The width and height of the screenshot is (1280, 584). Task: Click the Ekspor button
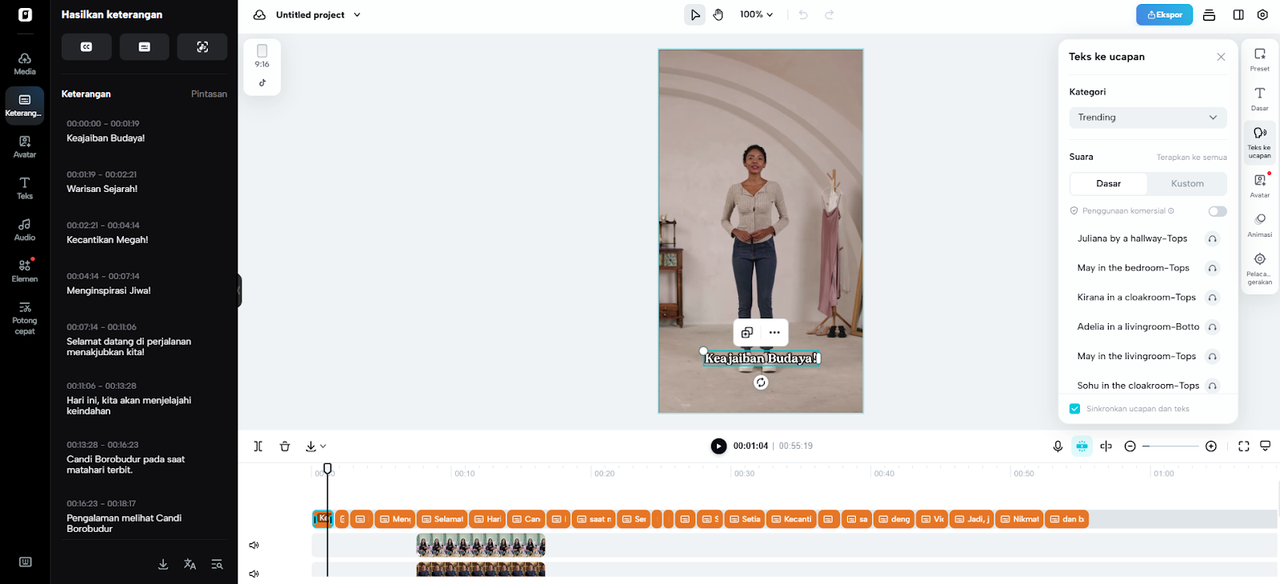(1164, 15)
